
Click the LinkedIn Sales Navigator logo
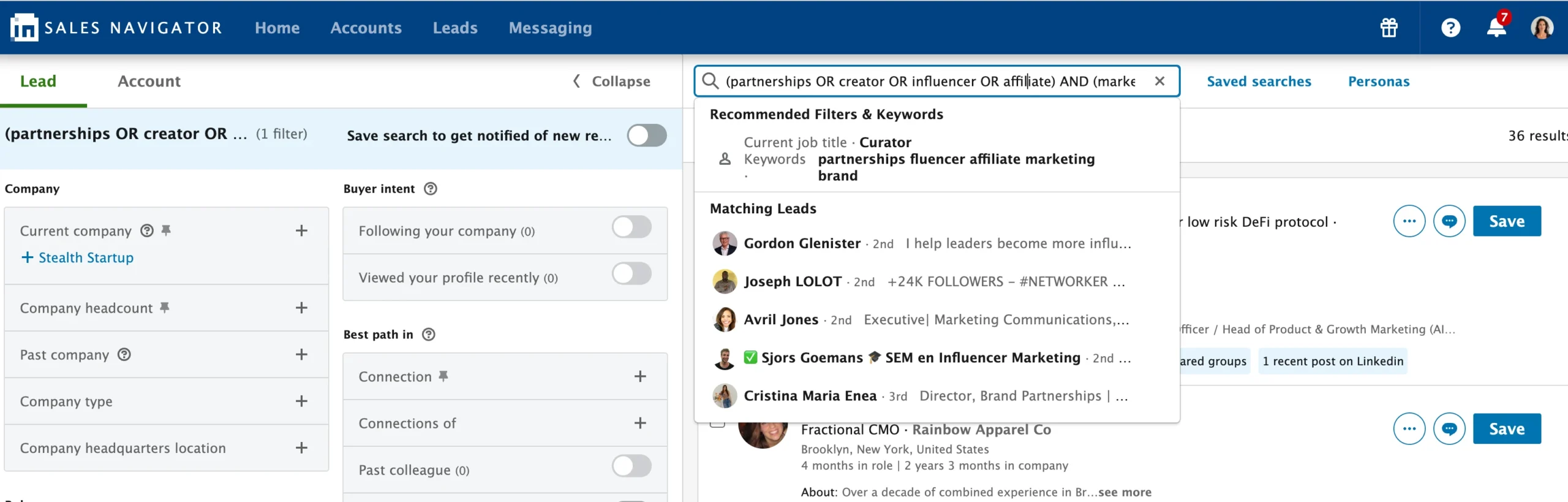tap(116, 28)
